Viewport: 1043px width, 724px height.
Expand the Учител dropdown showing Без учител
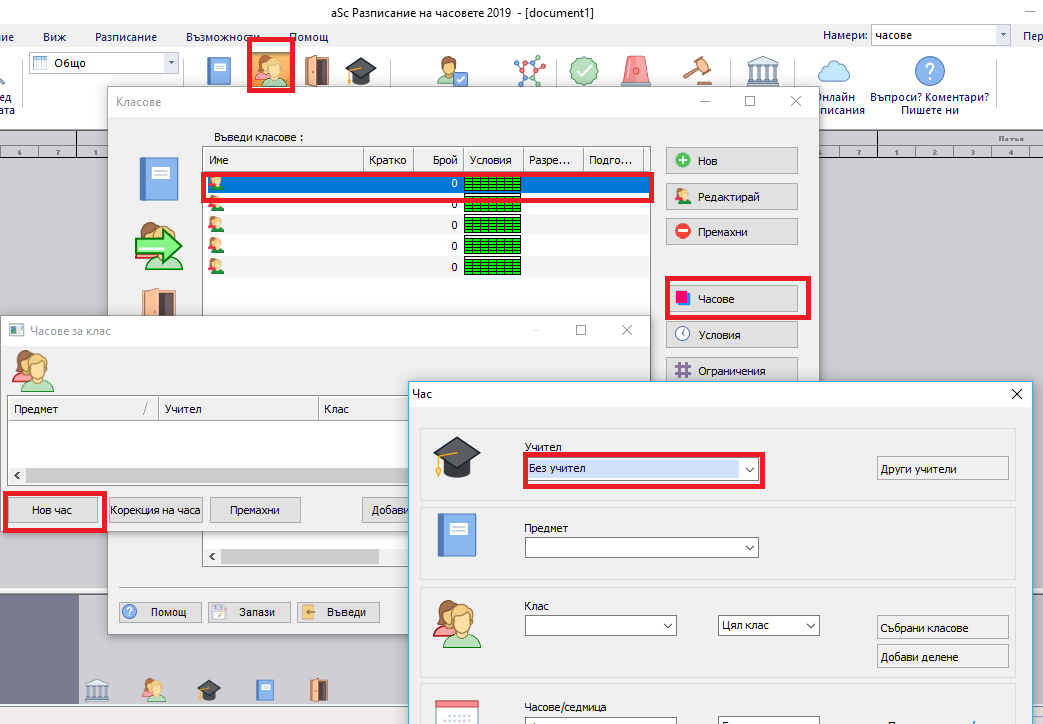747,468
